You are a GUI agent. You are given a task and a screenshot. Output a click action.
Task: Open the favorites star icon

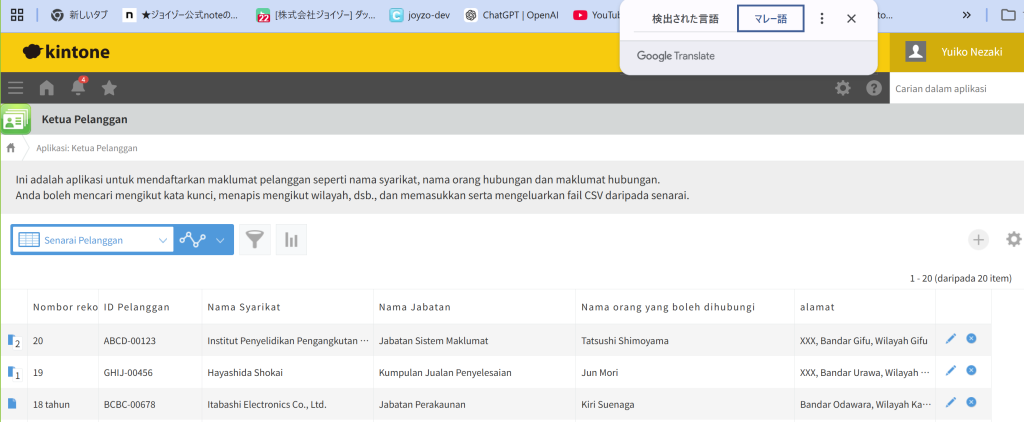tap(109, 88)
